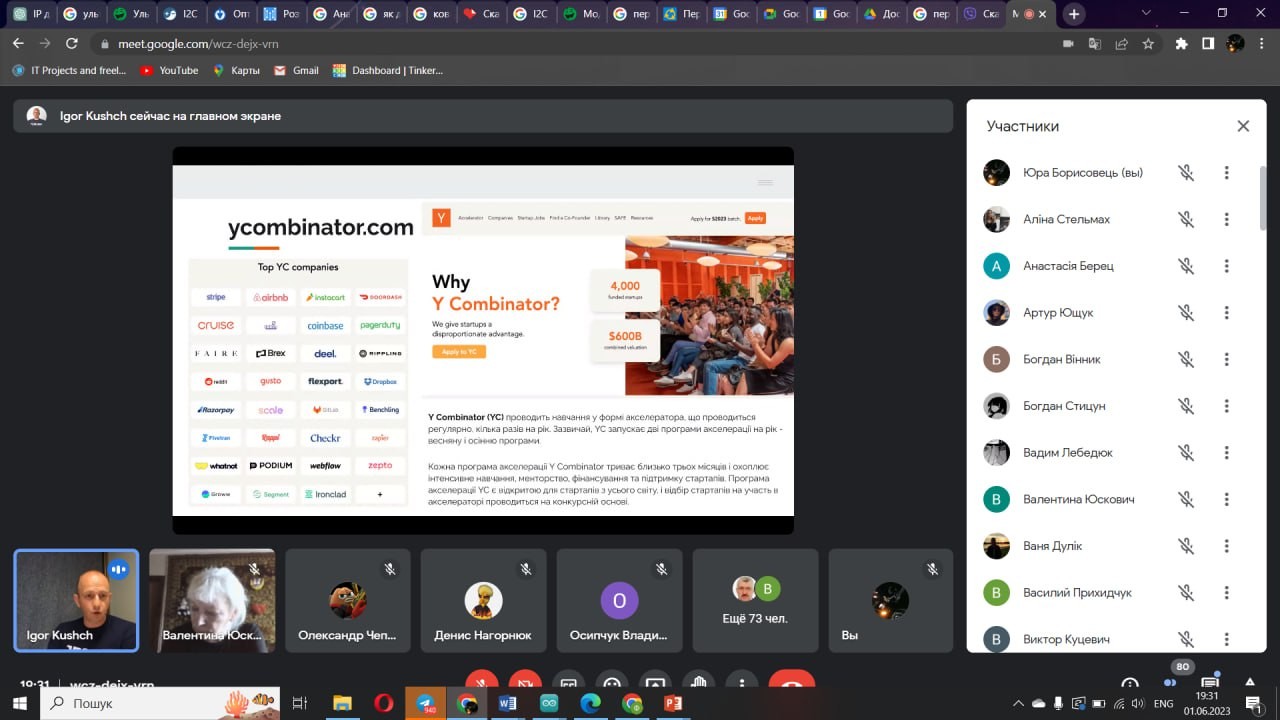Mute microphone of Богдан Вінник

tap(1186, 359)
